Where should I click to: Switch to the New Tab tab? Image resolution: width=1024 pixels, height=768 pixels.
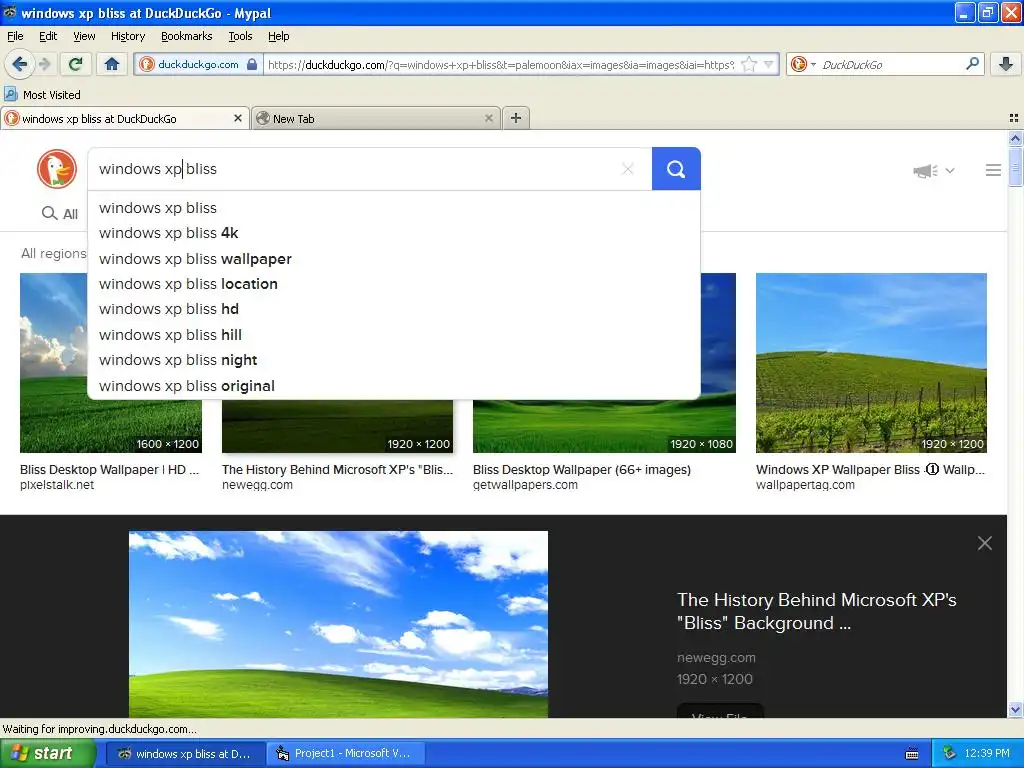(376, 118)
